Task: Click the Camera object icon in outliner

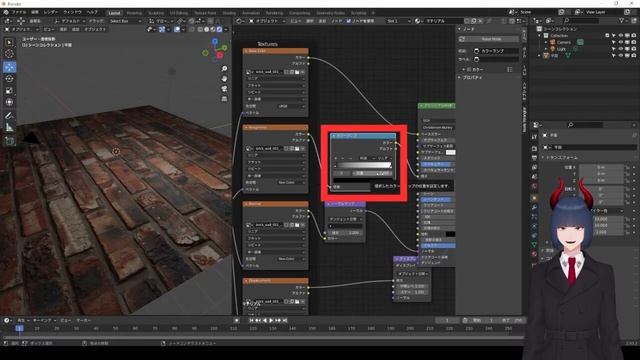Action: pyautogui.click(x=553, y=42)
